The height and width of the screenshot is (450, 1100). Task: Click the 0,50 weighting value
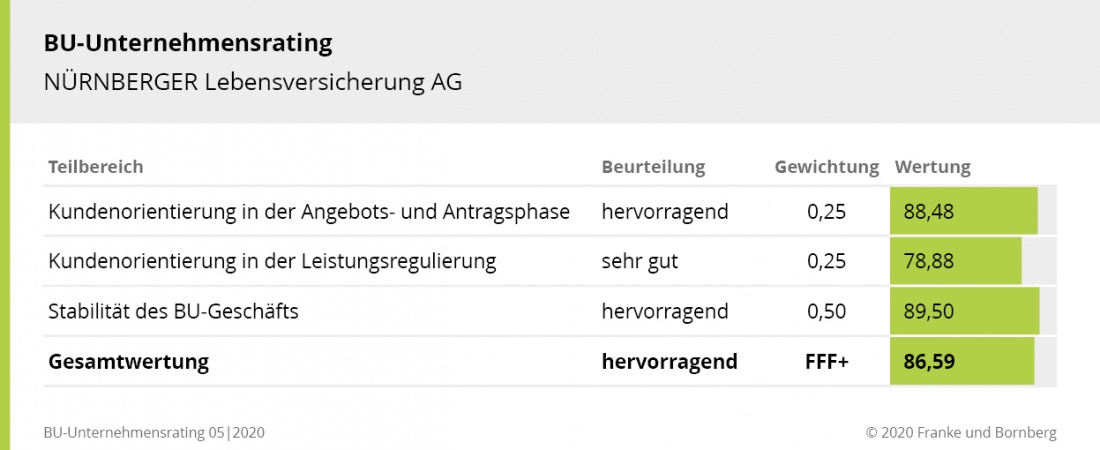click(x=826, y=311)
